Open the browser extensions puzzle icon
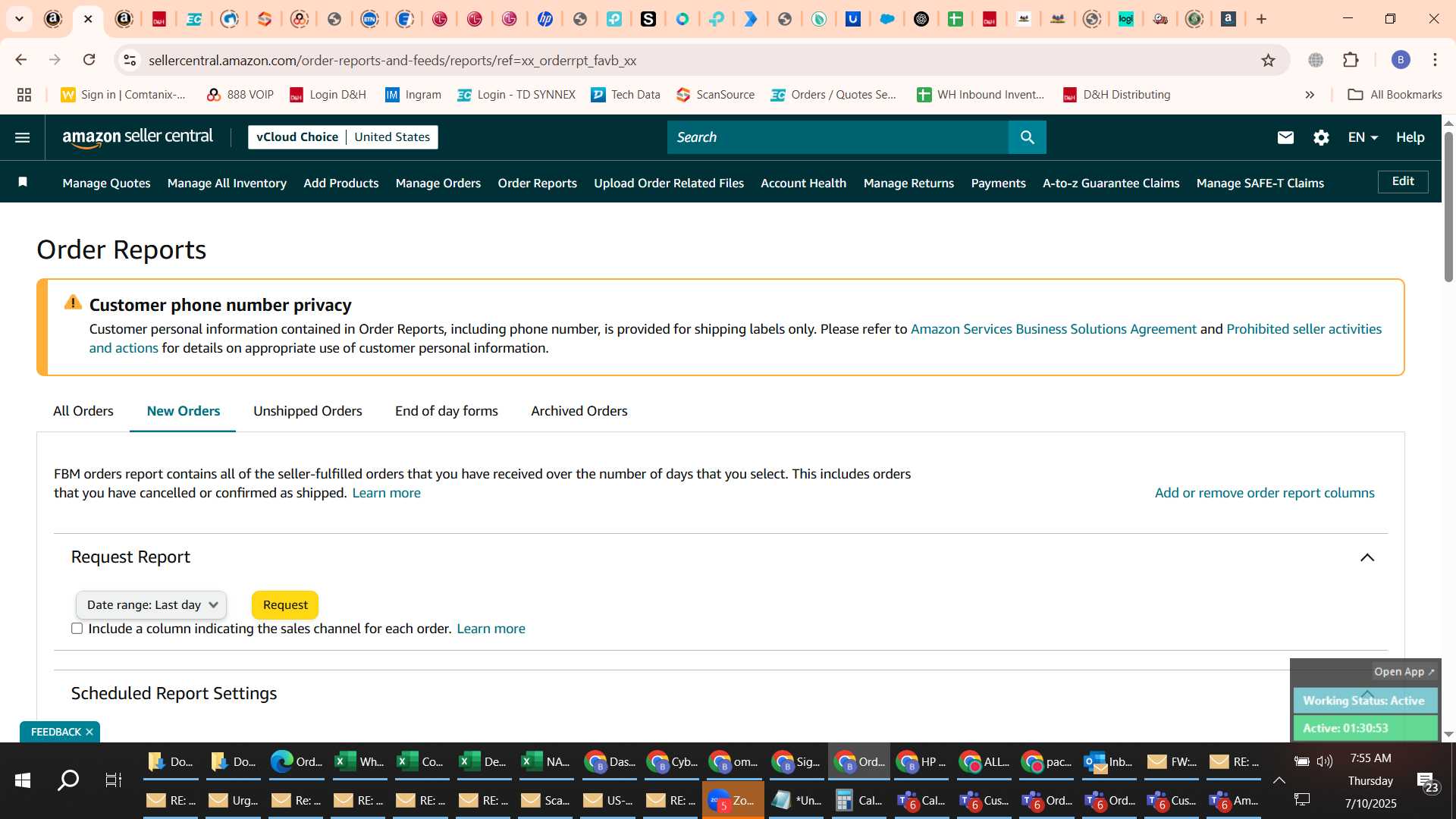 point(1351,60)
